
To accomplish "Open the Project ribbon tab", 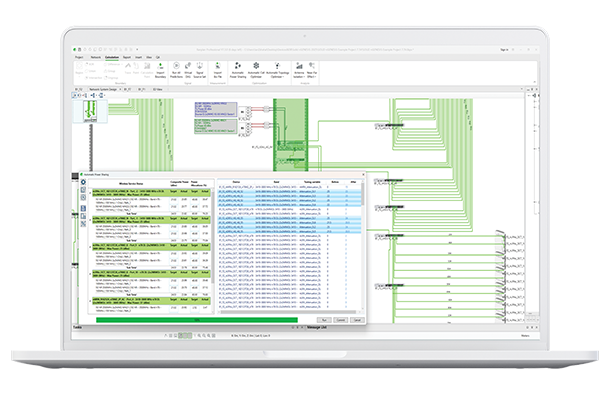I will coord(79,57).
